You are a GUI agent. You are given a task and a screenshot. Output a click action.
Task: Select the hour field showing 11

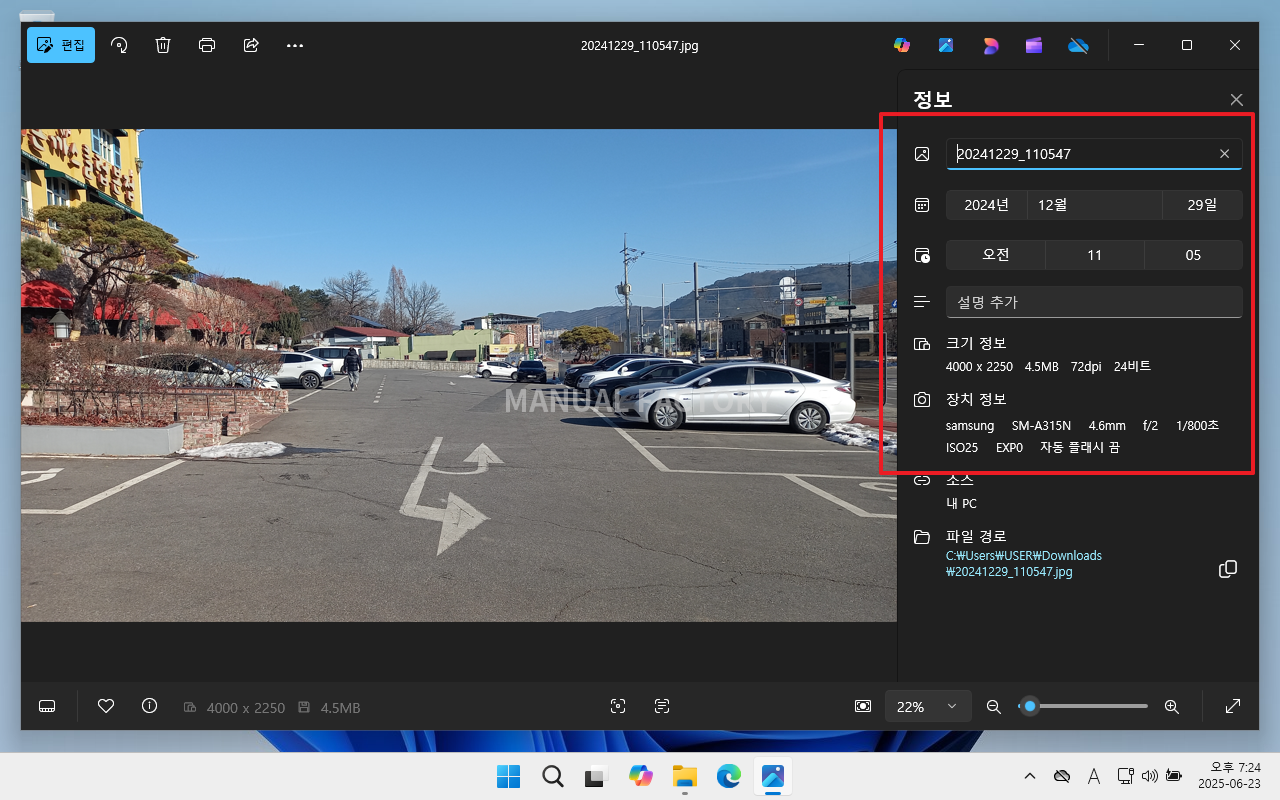[1095, 255]
